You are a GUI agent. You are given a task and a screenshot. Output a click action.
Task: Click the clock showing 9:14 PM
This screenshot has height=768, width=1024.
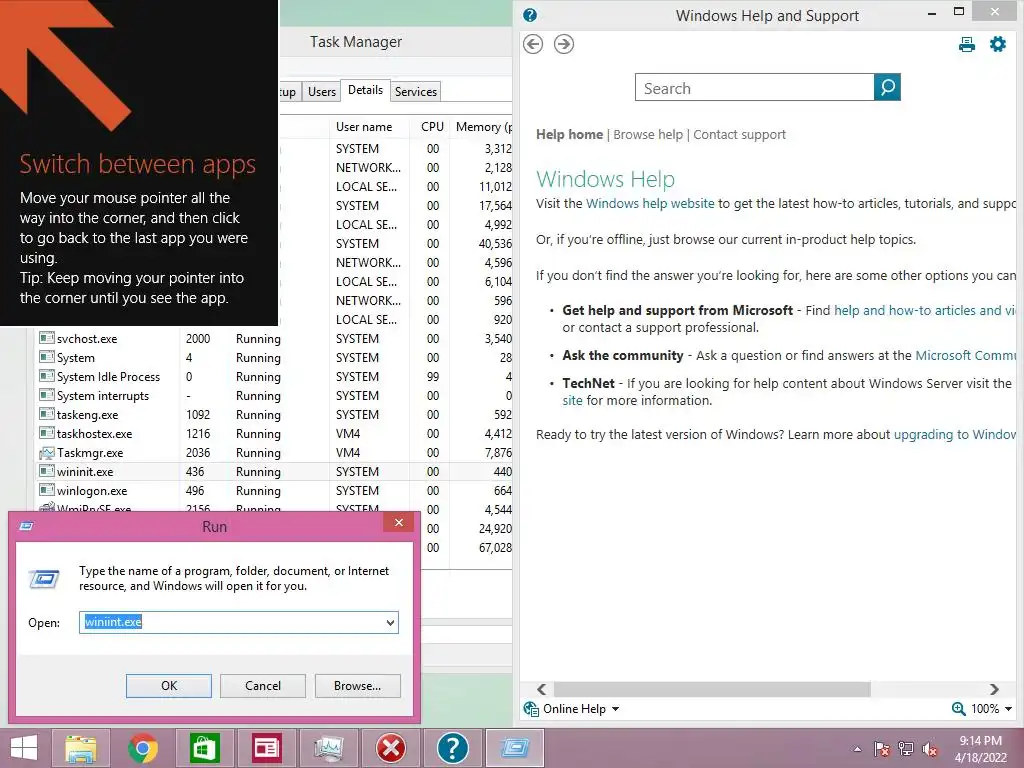click(x=980, y=741)
